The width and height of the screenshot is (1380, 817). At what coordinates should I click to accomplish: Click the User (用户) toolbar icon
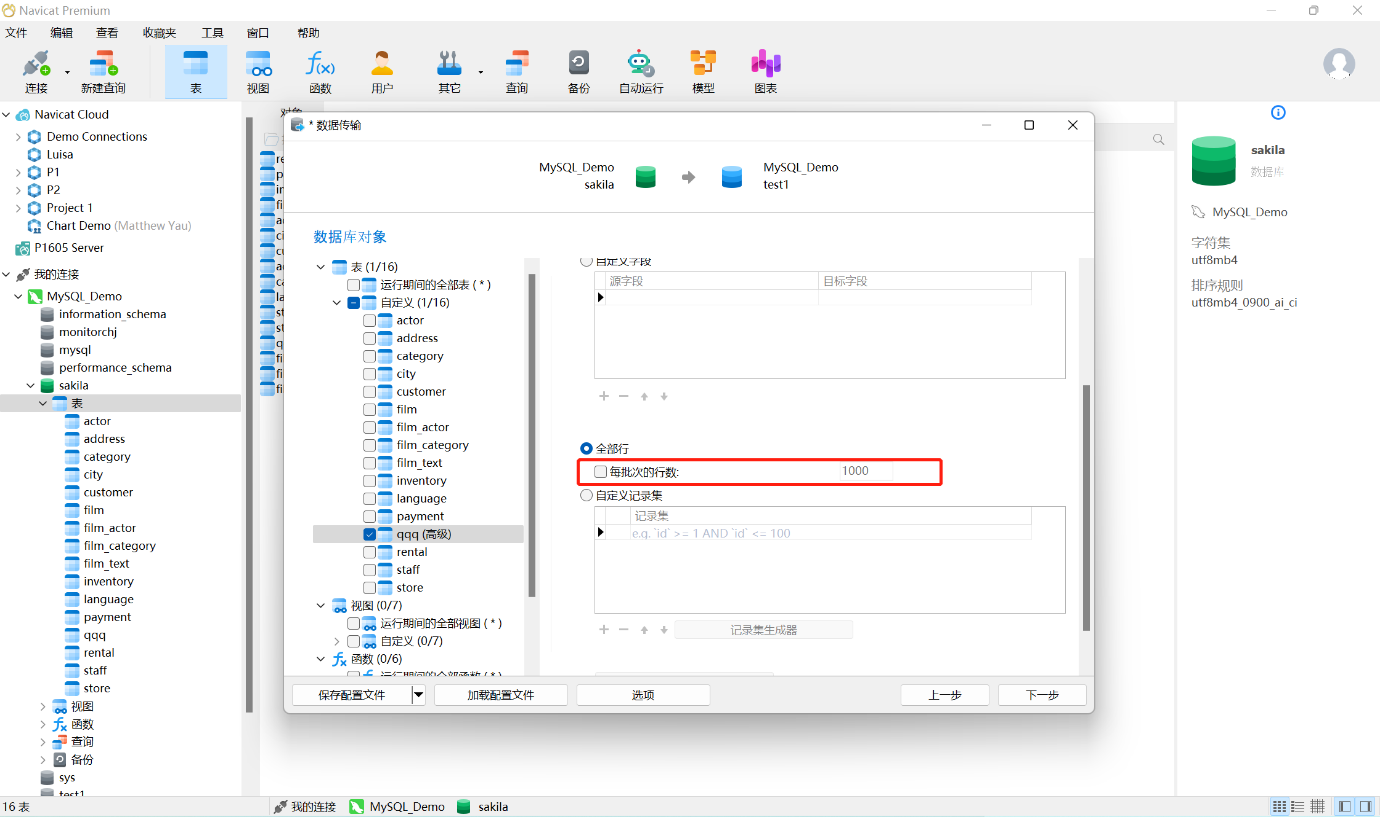coord(382,72)
